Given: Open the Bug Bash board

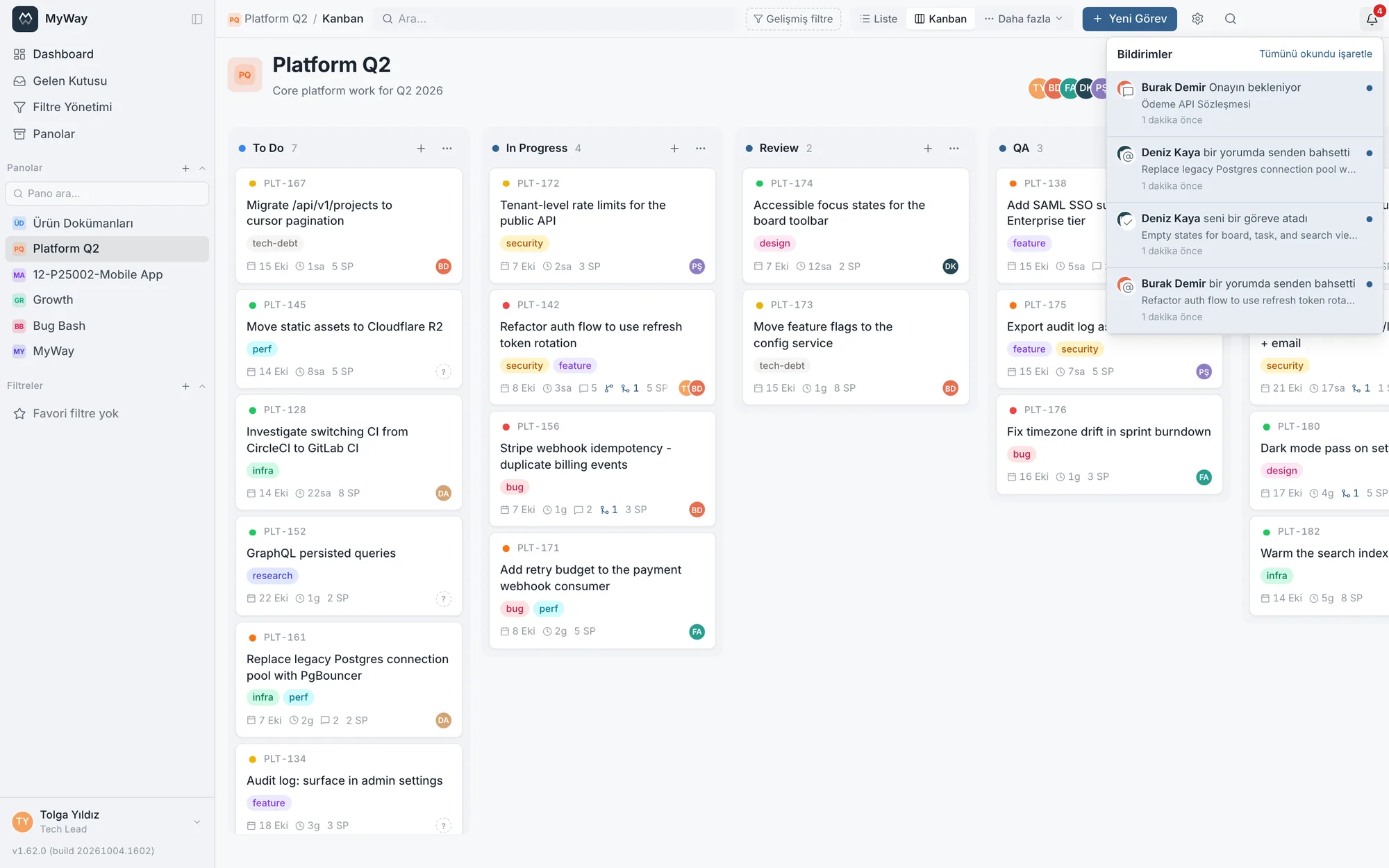Looking at the screenshot, I should tap(107, 326).
